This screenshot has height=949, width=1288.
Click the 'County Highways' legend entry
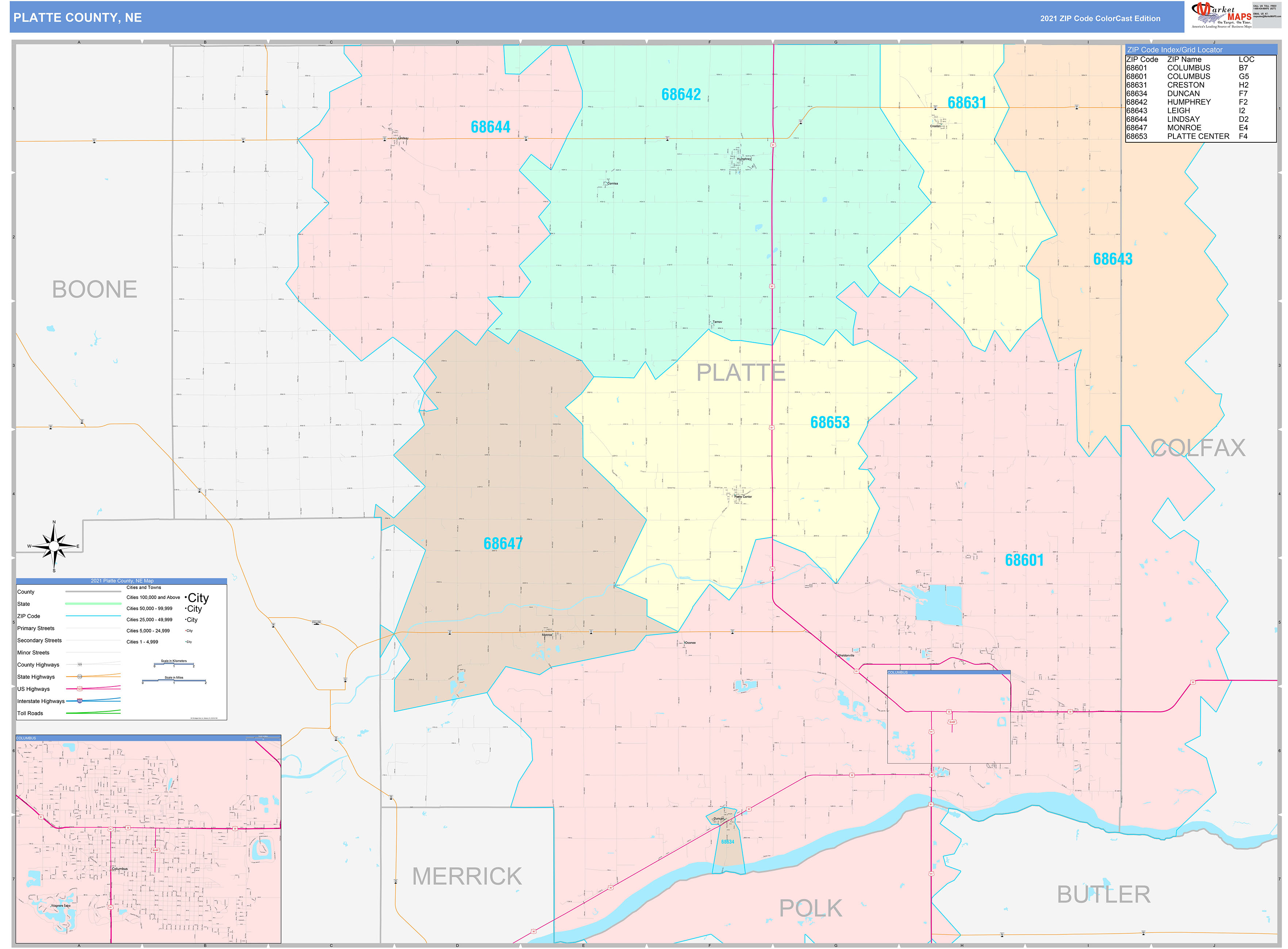38,665
